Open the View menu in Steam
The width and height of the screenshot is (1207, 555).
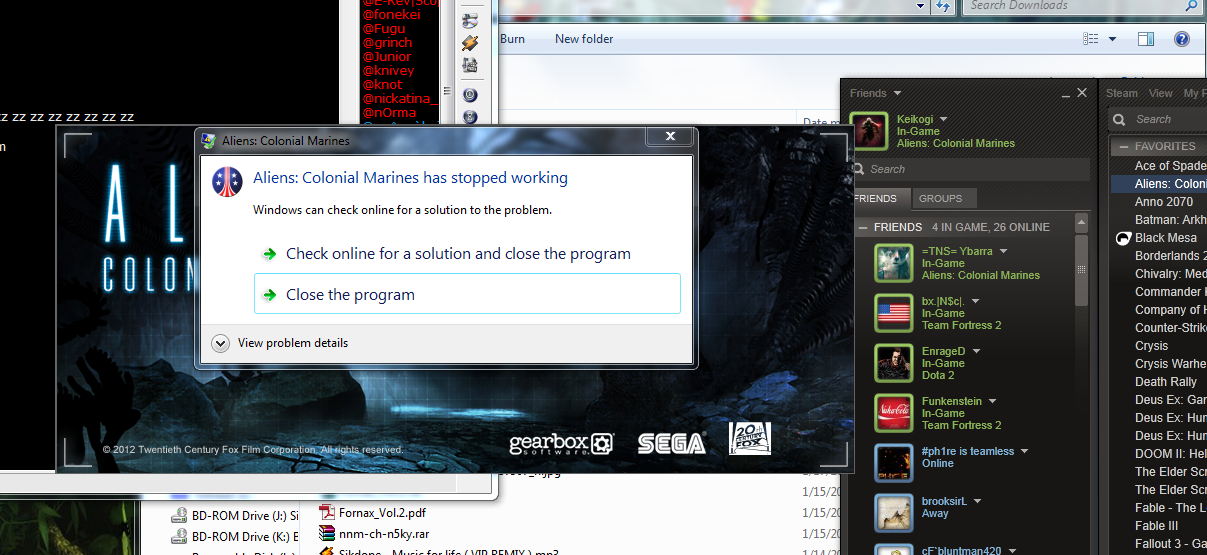pyautogui.click(x=1160, y=93)
